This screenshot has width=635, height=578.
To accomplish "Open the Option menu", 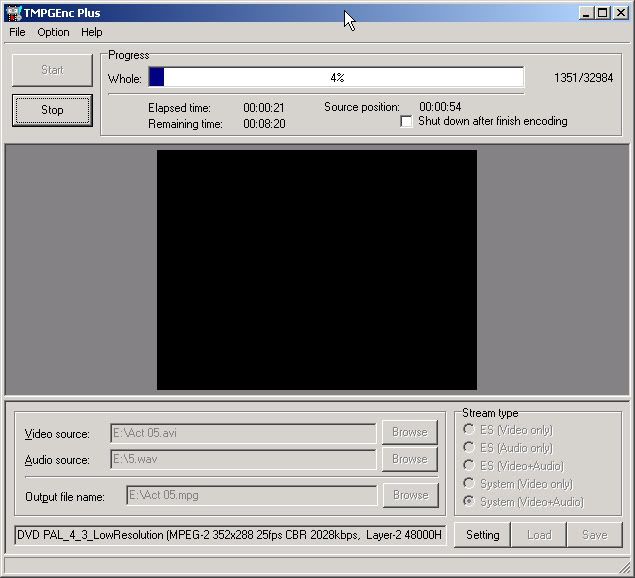I will (53, 32).
